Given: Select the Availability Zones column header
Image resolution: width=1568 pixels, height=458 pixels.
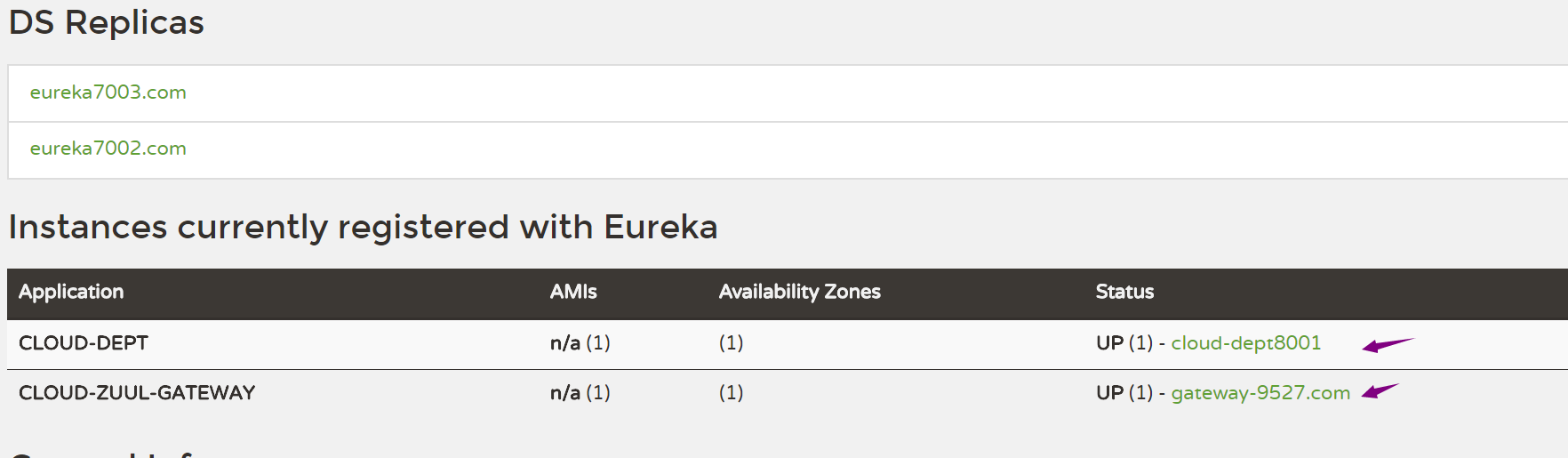Looking at the screenshot, I should click(799, 292).
